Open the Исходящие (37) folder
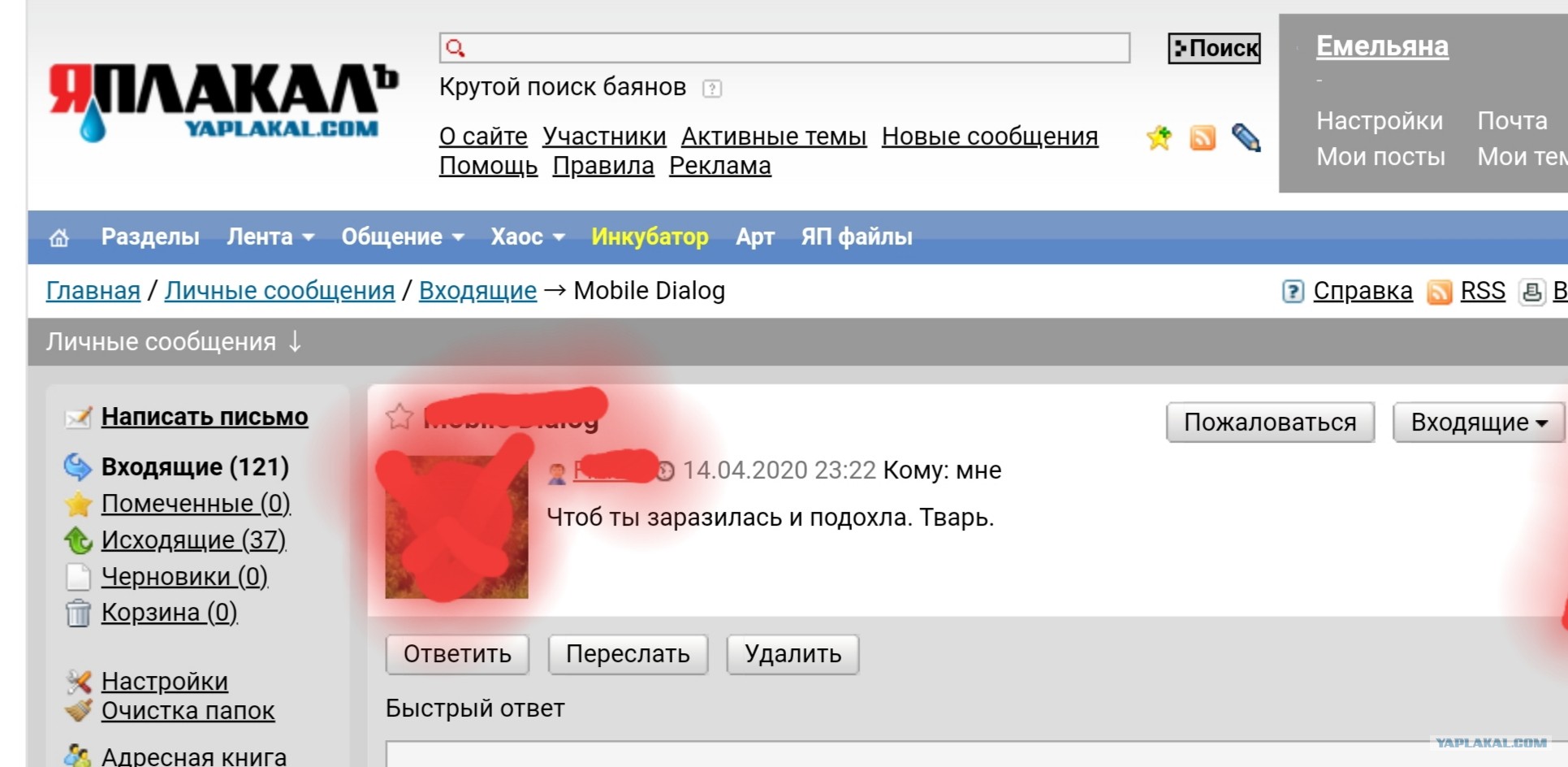Viewport: 1568px width, 767px height. pos(193,539)
